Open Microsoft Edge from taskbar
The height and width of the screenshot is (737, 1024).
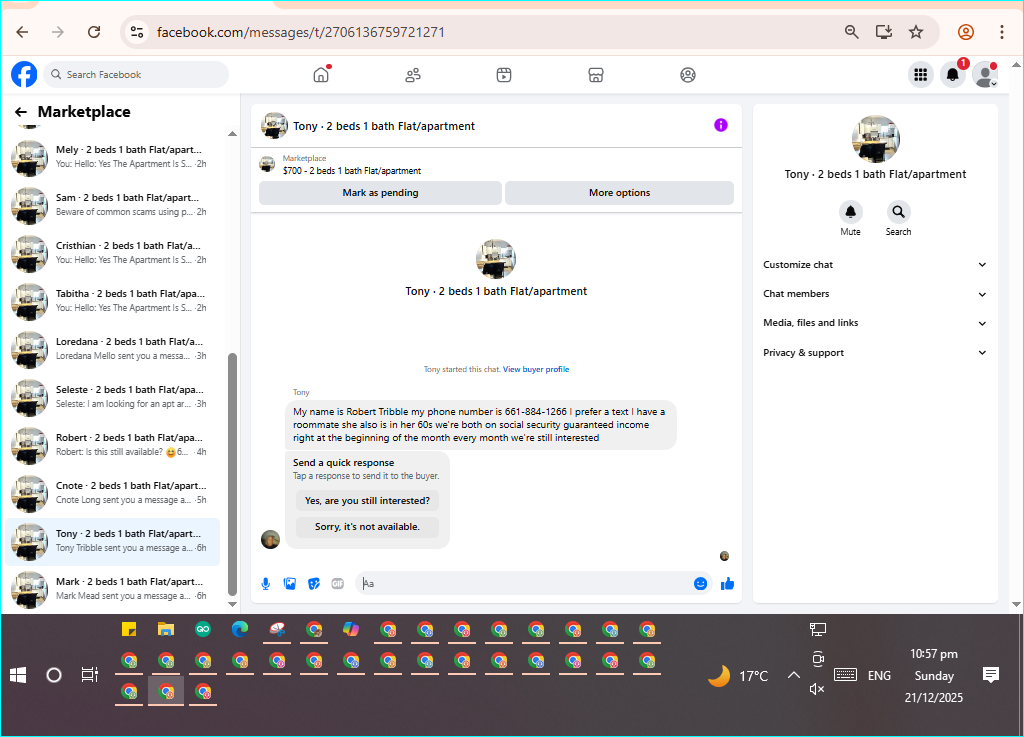240,629
